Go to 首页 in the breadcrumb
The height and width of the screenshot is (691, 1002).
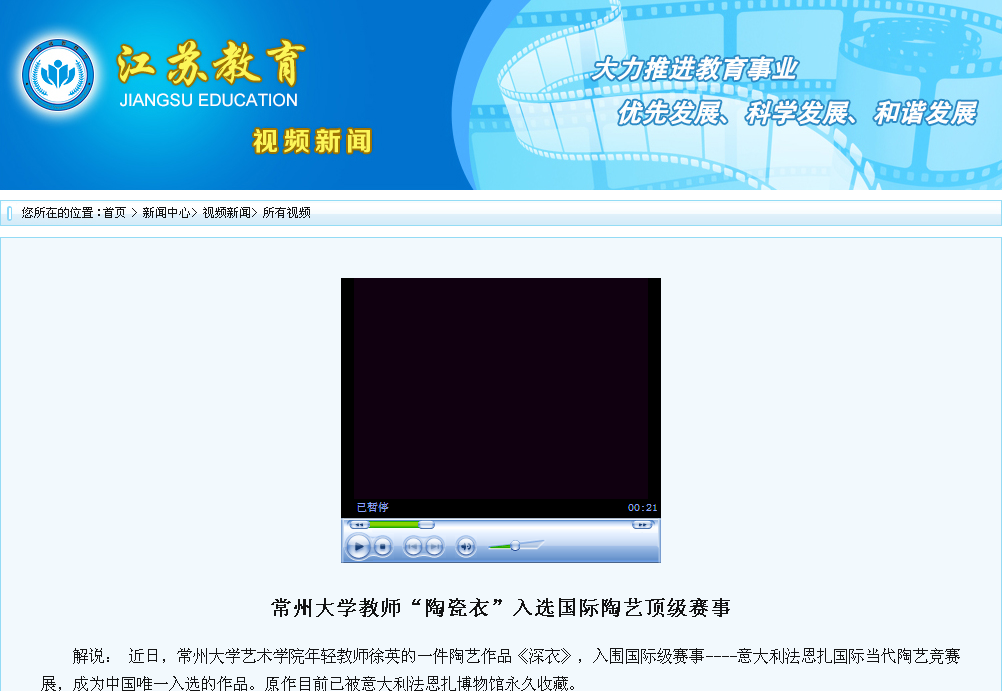click(x=115, y=213)
